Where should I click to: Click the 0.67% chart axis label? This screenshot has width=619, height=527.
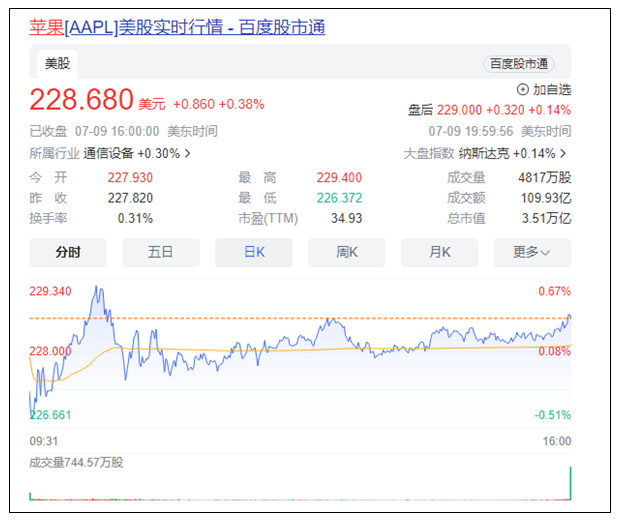555,291
